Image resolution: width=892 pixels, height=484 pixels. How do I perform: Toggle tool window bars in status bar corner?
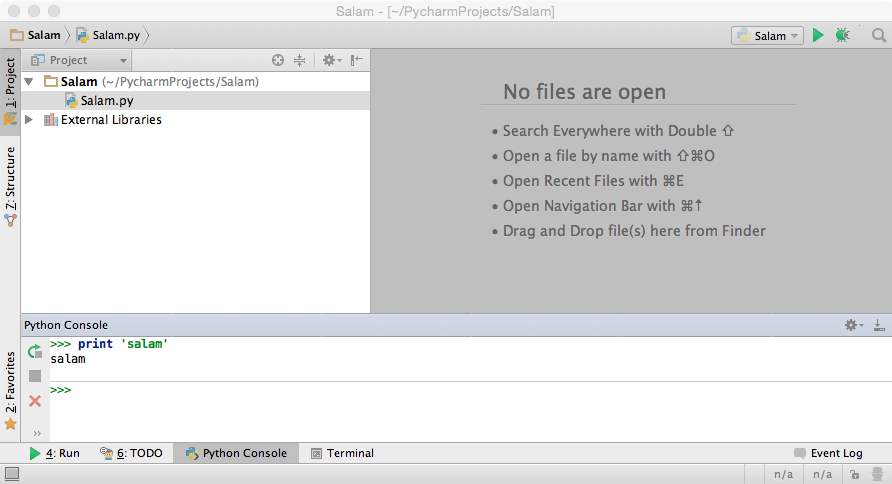click(10, 474)
